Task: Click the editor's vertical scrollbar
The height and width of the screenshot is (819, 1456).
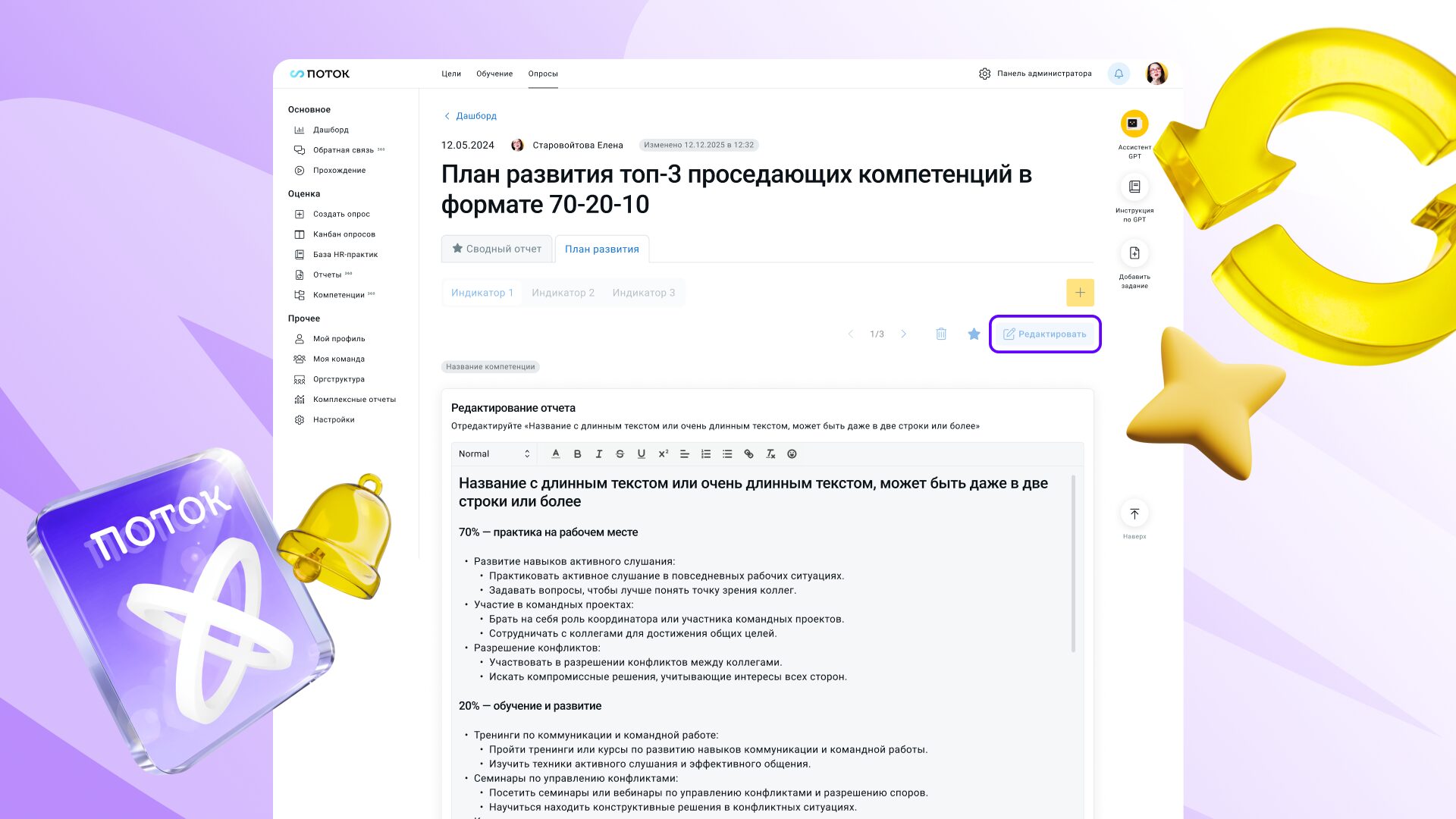Action: tap(1073, 563)
